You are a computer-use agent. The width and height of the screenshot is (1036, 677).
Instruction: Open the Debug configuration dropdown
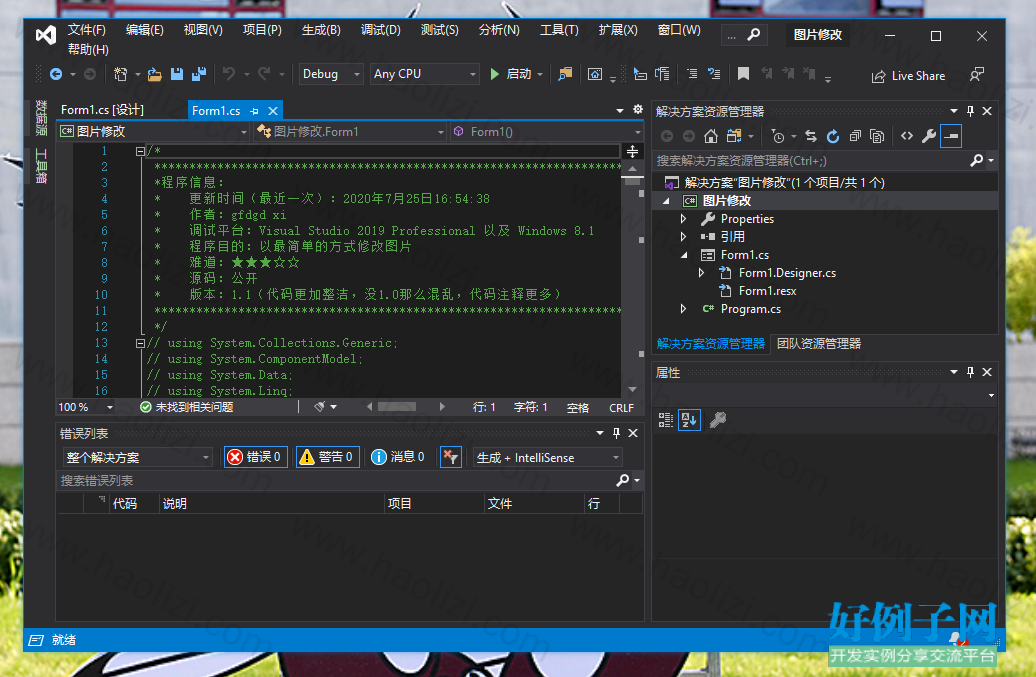tap(330, 74)
